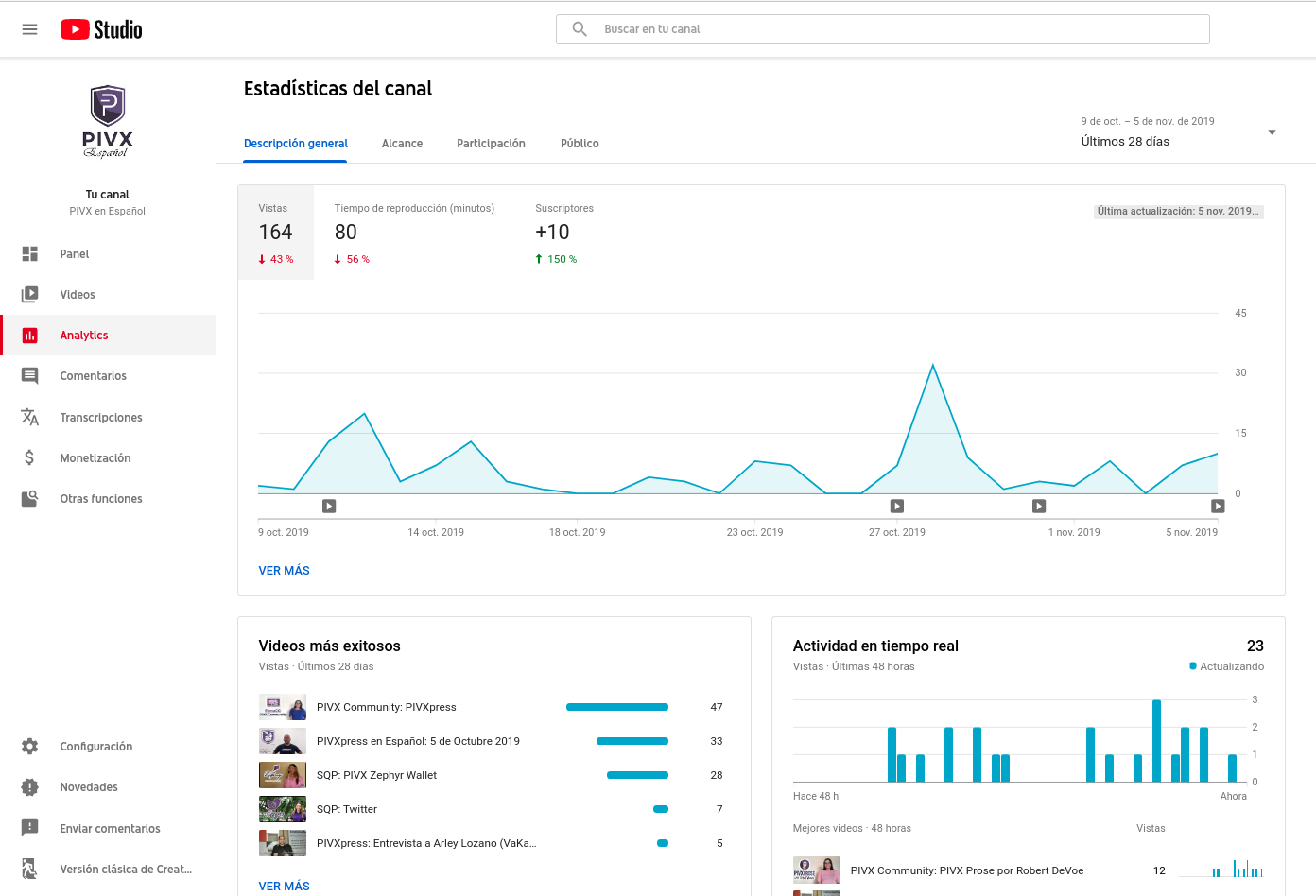
Task: Click SQP: PIVX Zephyr Wallet title
Action: 376,775
